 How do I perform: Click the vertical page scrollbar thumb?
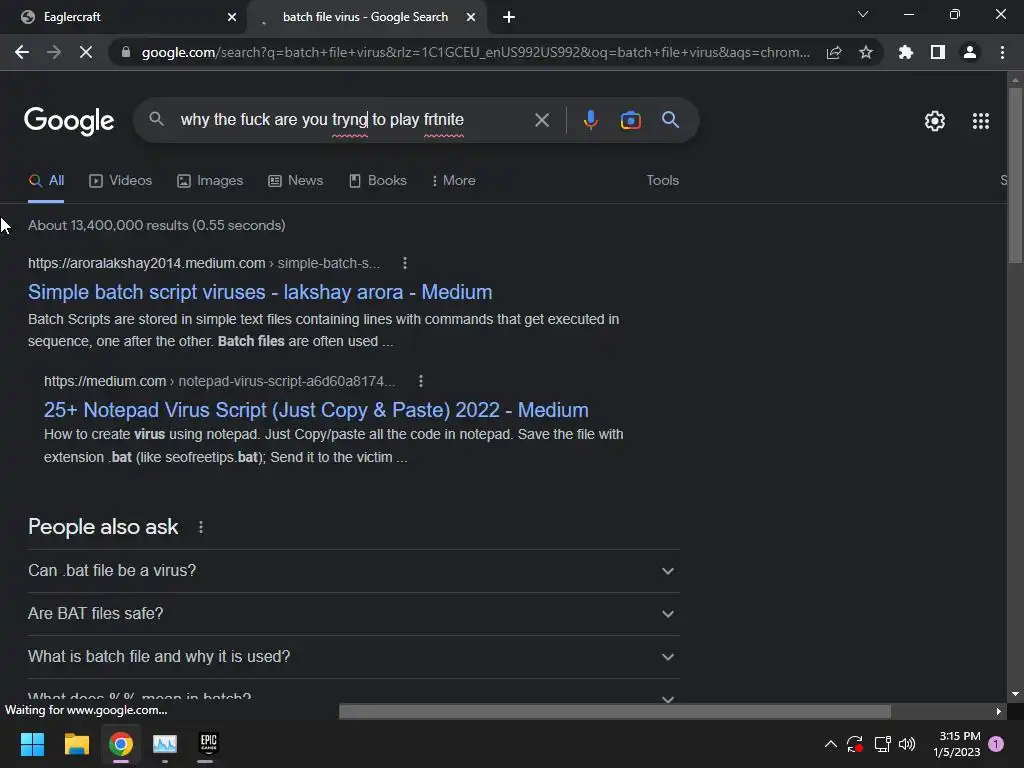point(1015,175)
